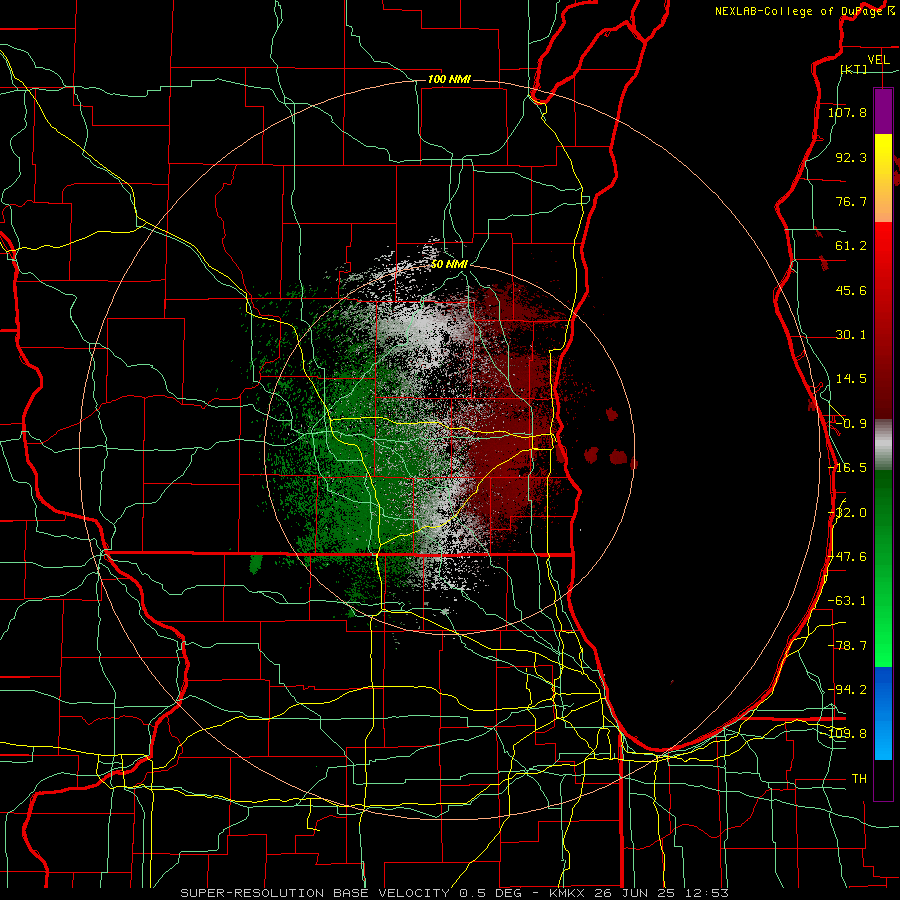Click the -0.9 scale label

[x=851, y=424]
